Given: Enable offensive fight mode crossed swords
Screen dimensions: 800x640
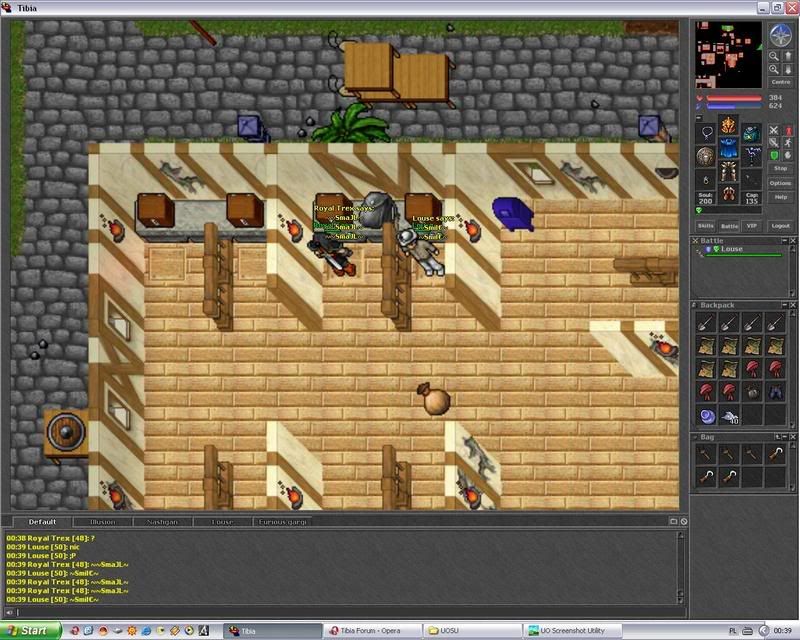Looking at the screenshot, I should (774, 131).
